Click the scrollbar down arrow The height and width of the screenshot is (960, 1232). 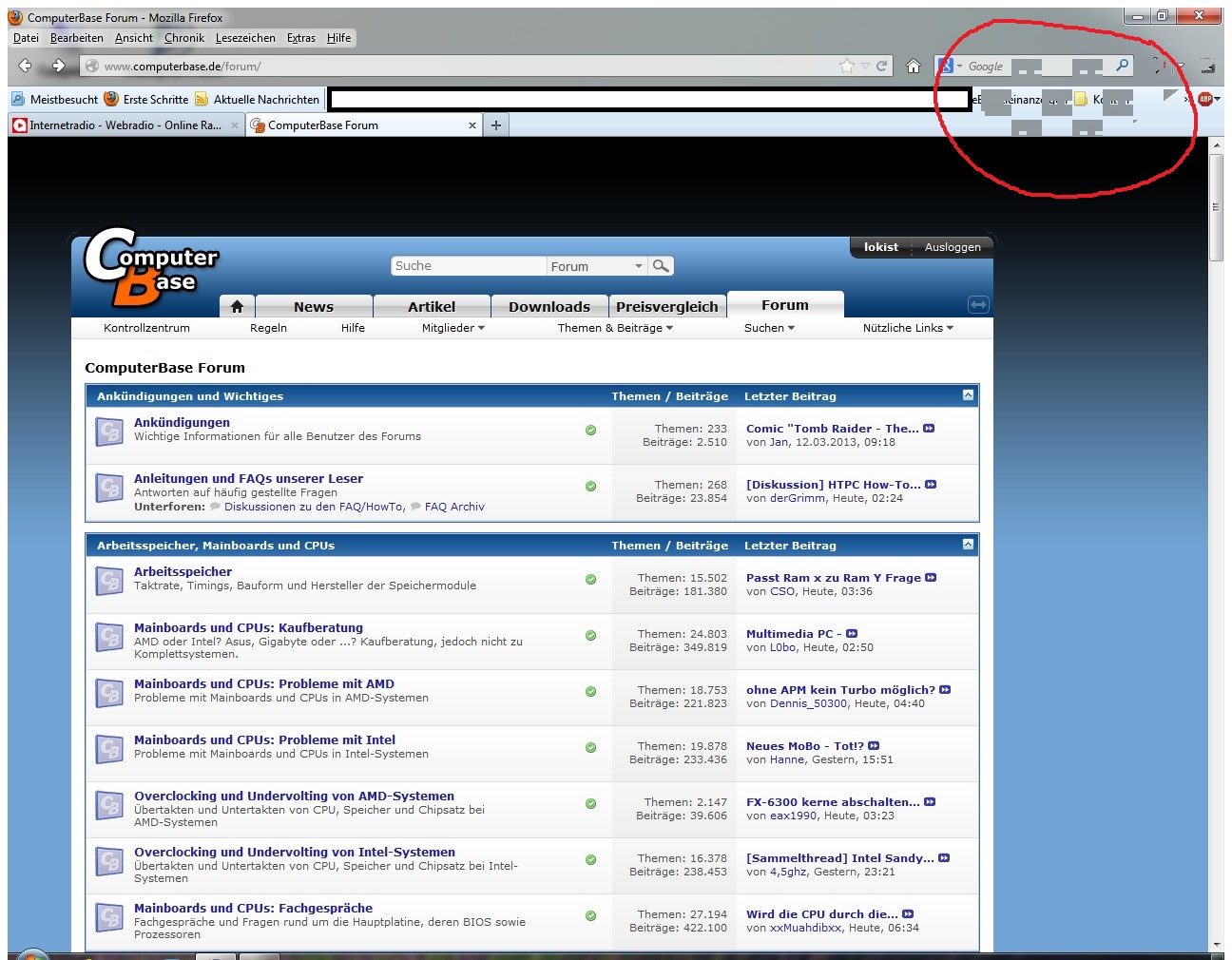[1216, 944]
